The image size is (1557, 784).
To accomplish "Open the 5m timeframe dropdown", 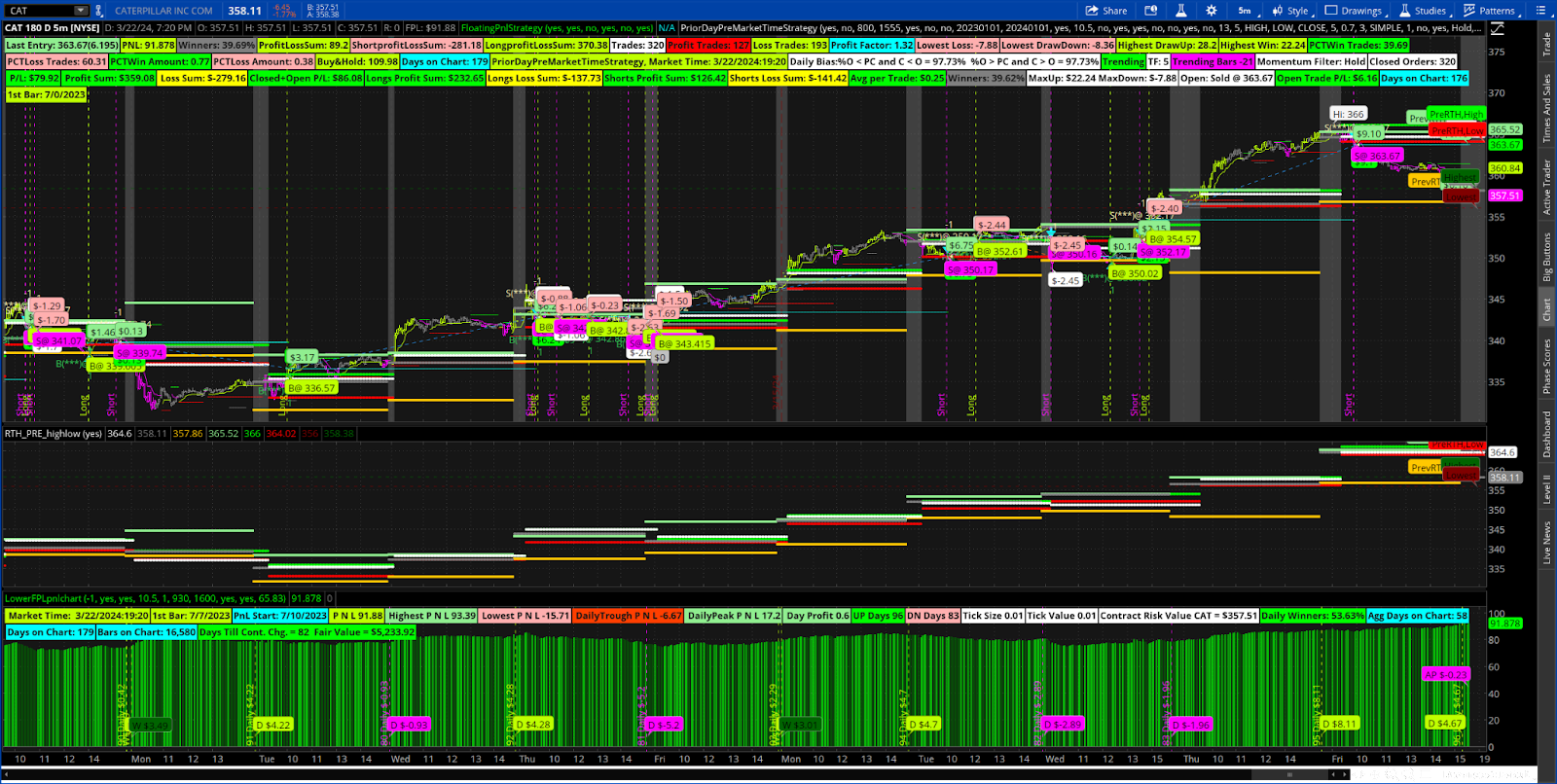I will click(1245, 11).
